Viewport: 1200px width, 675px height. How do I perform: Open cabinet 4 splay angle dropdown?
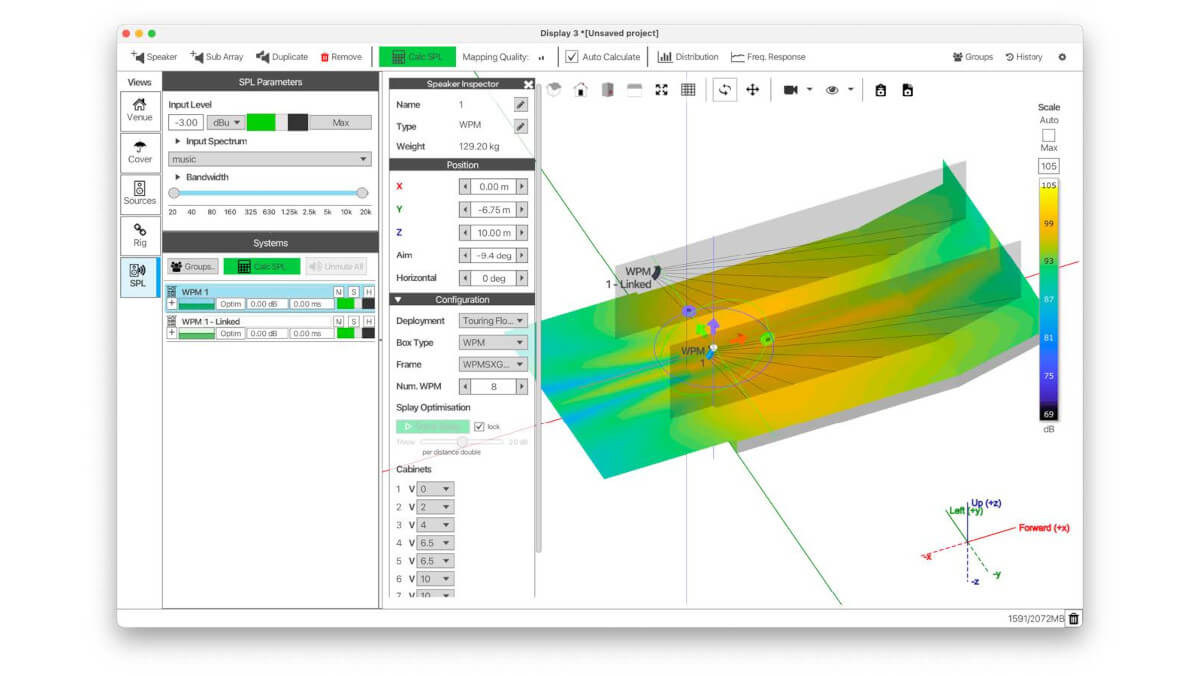click(x=435, y=543)
